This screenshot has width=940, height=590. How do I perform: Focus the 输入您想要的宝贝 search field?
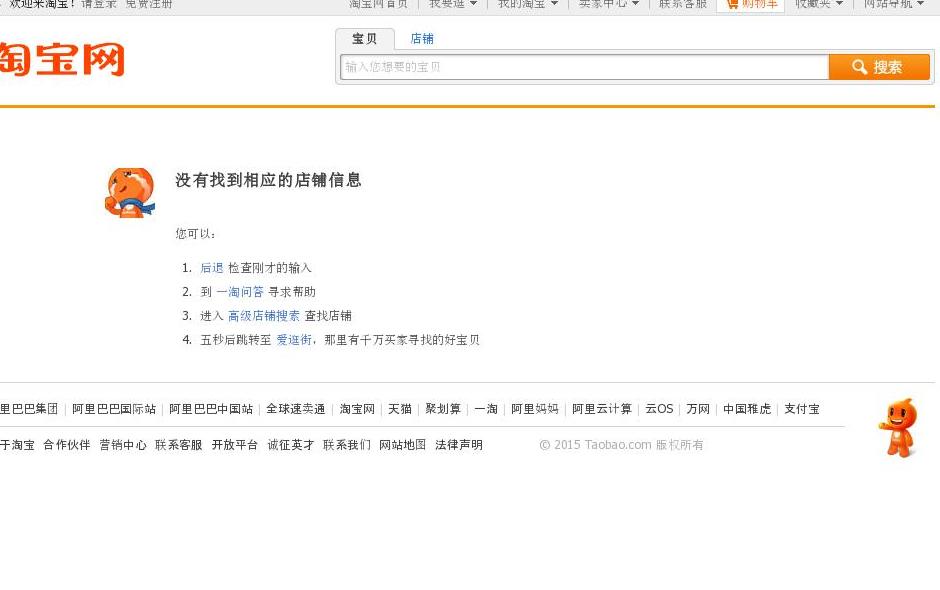click(585, 67)
